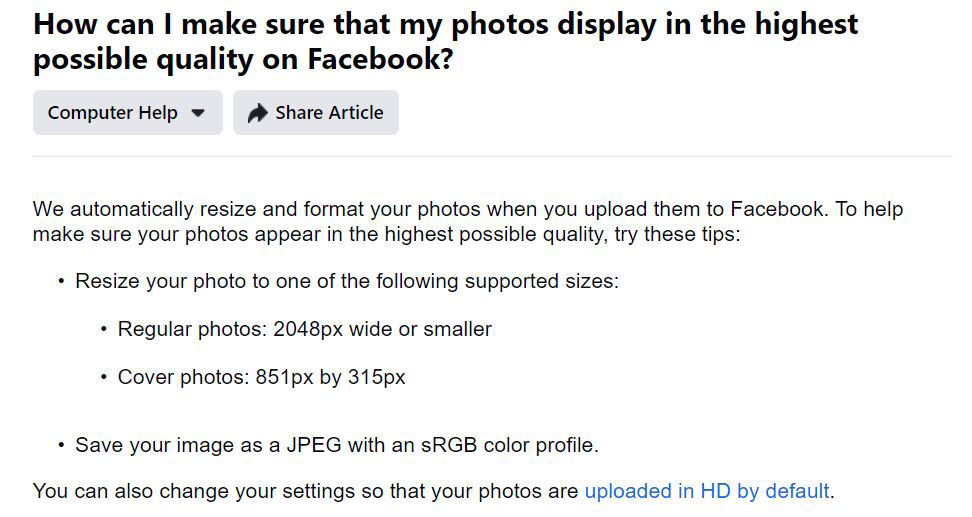This screenshot has height=517, width=972.
Task: Open the Computer Help dropdown
Action: click(128, 113)
